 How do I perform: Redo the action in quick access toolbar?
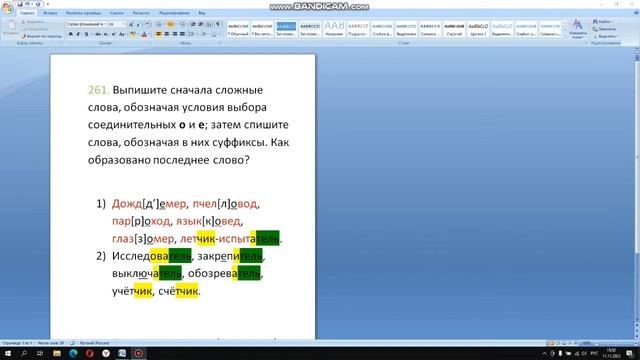38,4
